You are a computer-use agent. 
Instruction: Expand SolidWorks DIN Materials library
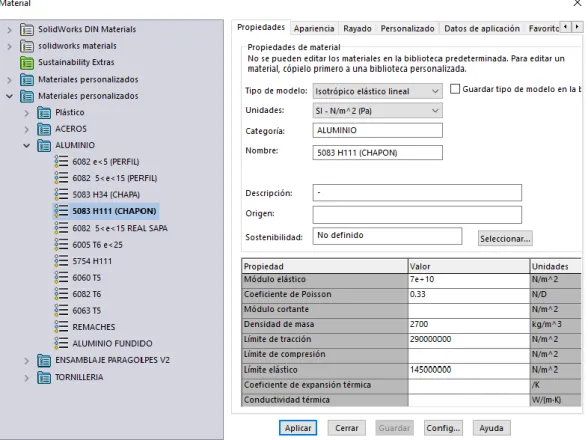(10, 30)
